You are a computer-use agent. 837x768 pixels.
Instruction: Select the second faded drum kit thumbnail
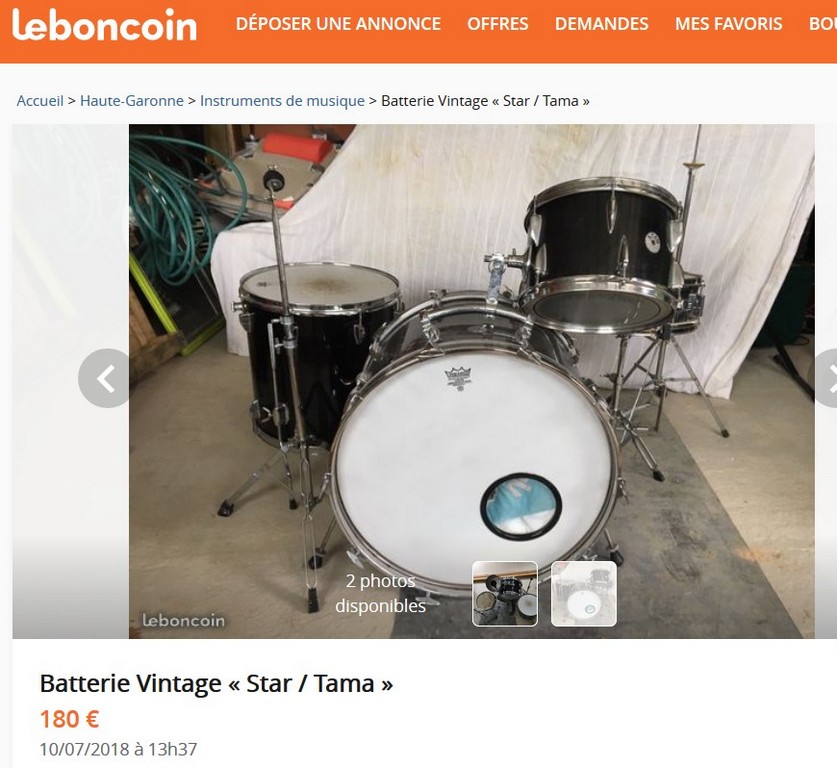(x=584, y=593)
